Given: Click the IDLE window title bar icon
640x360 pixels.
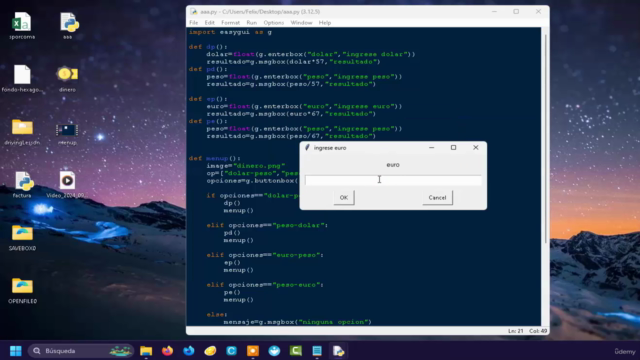Looking at the screenshot, I should pos(194,12).
